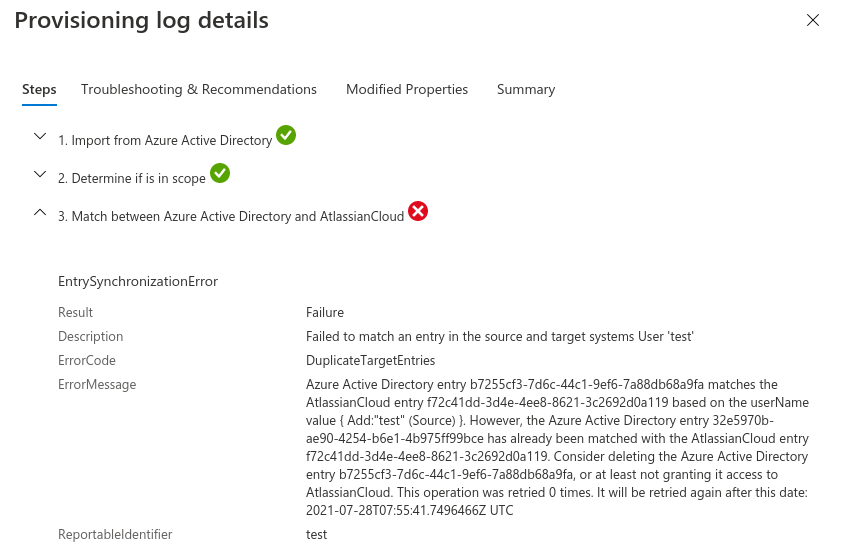Open the Modified Properties tab
The width and height of the screenshot is (842, 545).
point(407,89)
